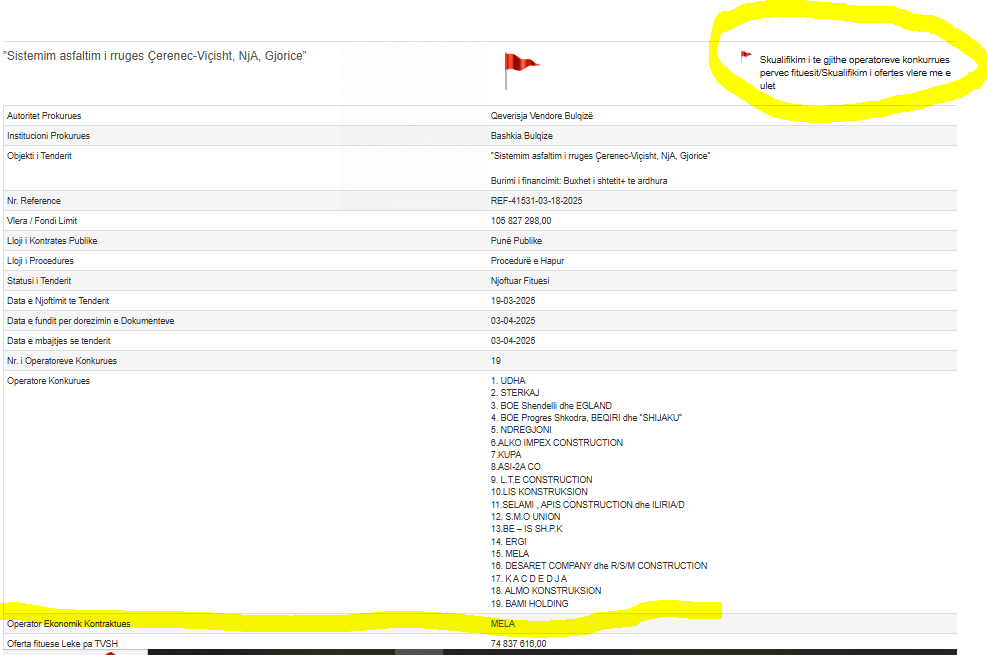Click MELA in the Operator Ekonomik Kontraktues row
This screenshot has height=655, width=987.
(502, 624)
